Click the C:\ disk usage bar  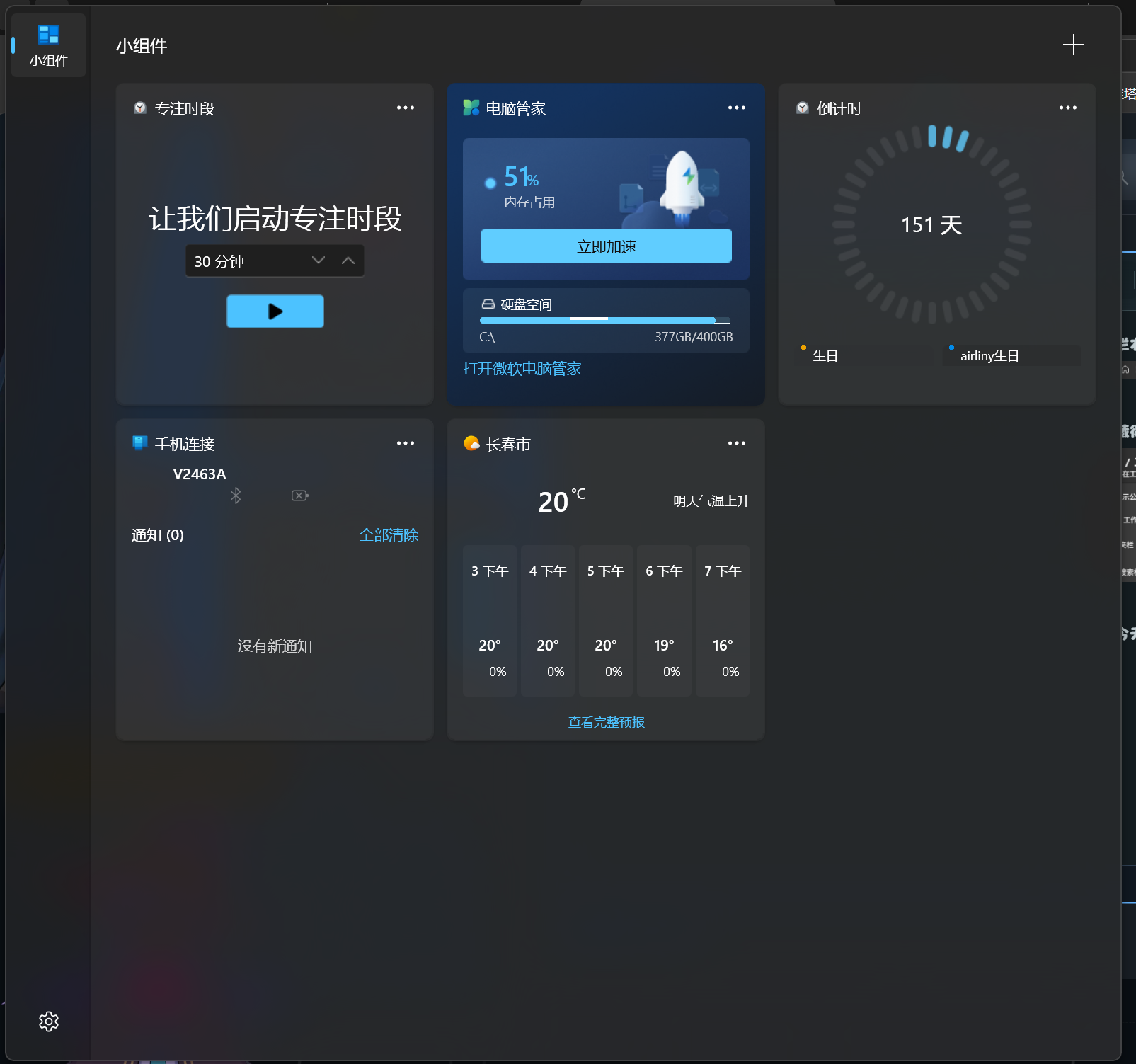tap(605, 320)
